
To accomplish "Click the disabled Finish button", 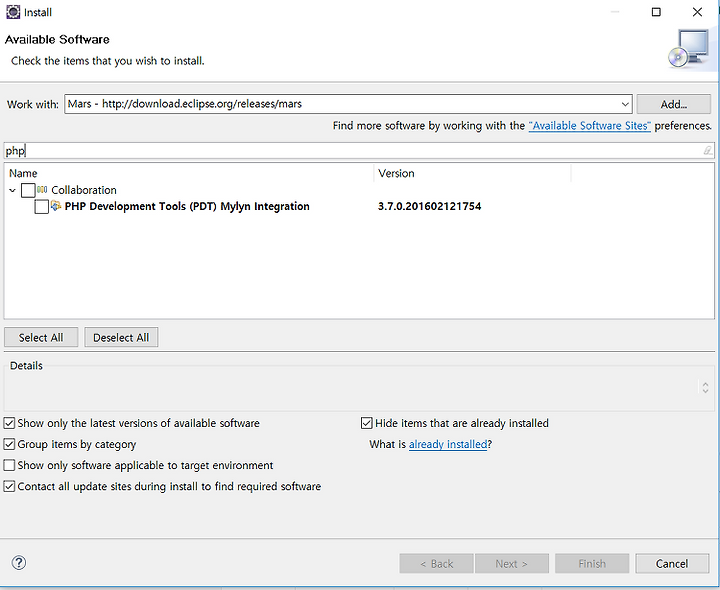I will [592, 563].
